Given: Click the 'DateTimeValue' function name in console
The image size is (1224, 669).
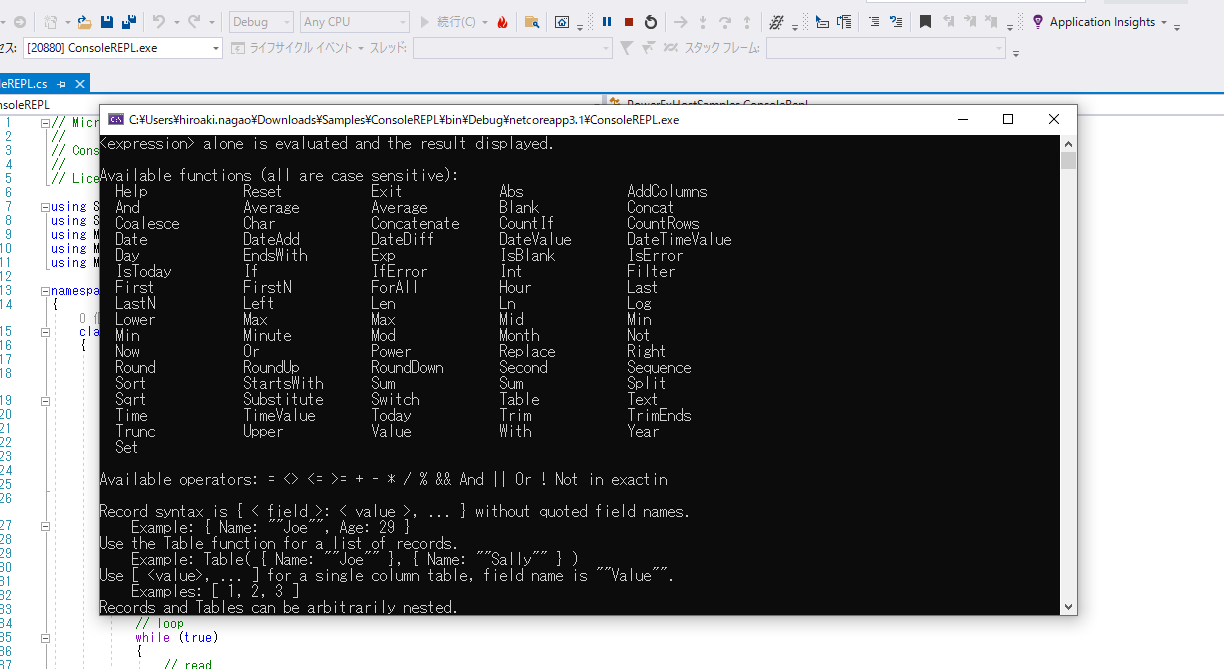Looking at the screenshot, I should click(x=679, y=239).
